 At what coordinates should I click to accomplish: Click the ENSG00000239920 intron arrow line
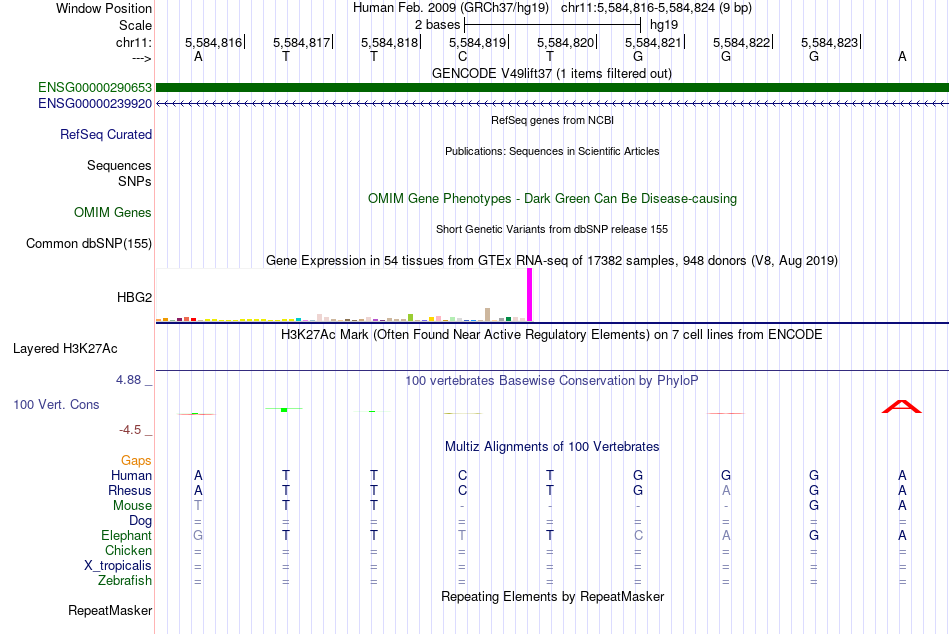pyautogui.click(x=552, y=104)
